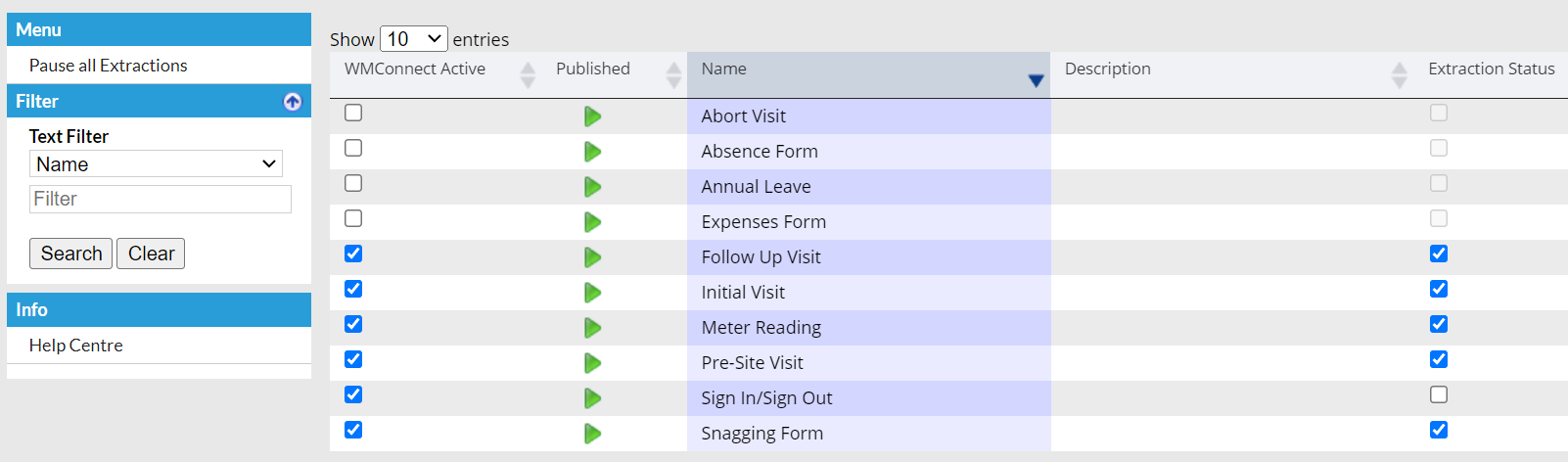Click the green published arrow for Annual Leave
The height and width of the screenshot is (462, 1568).
(592, 187)
